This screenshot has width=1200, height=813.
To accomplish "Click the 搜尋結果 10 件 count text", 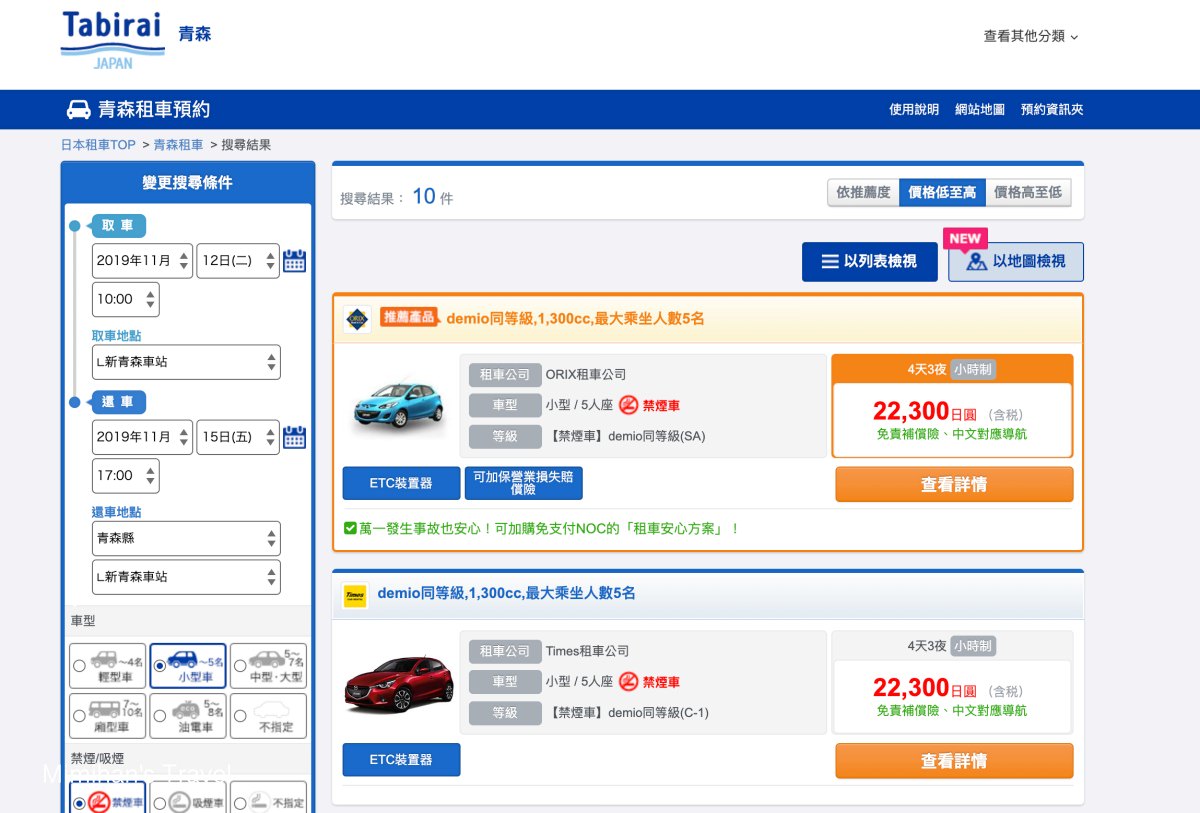I will click(x=396, y=197).
